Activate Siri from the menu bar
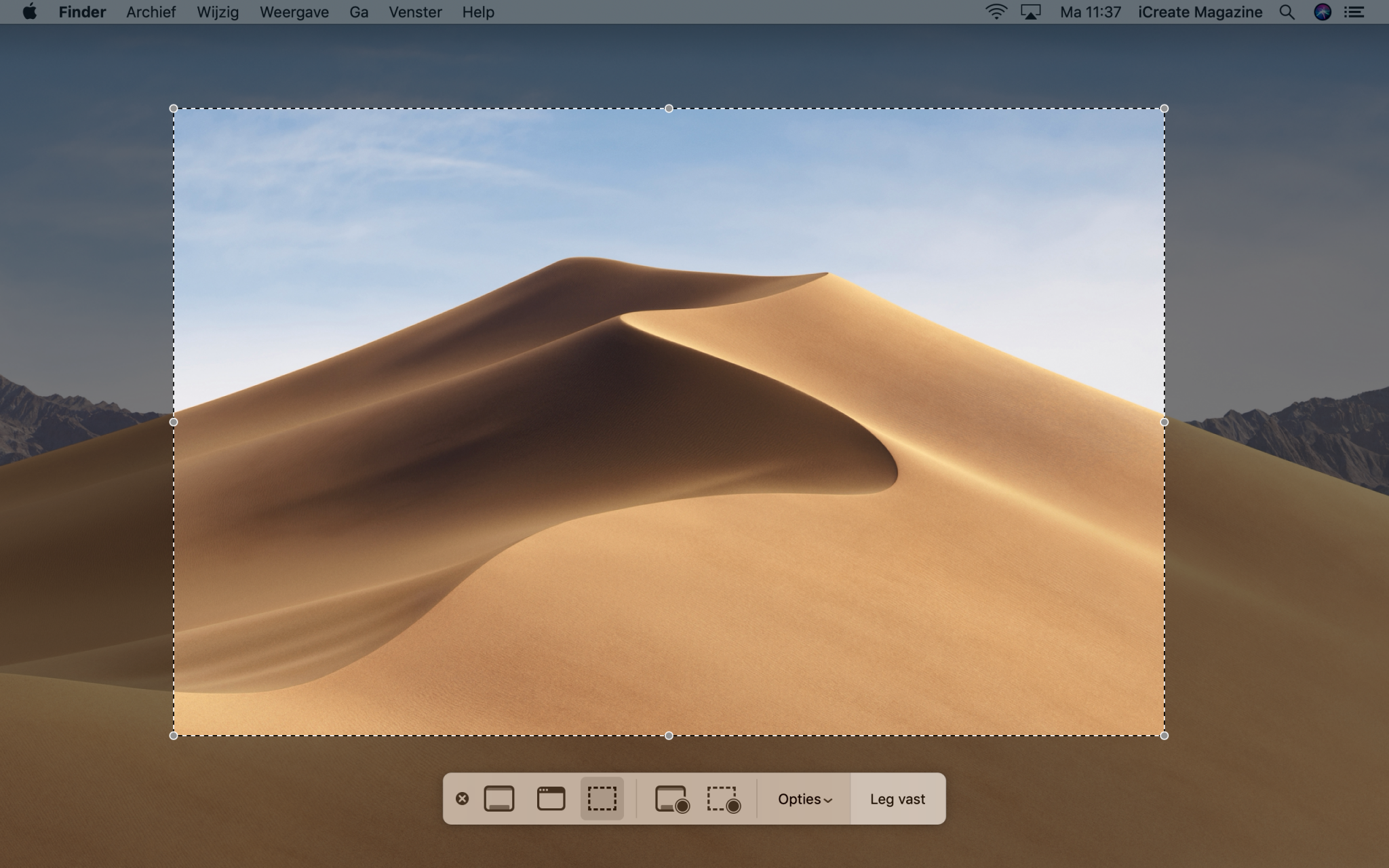This screenshot has width=1389, height=868. pyautogui.click(x=1321, y=12)
